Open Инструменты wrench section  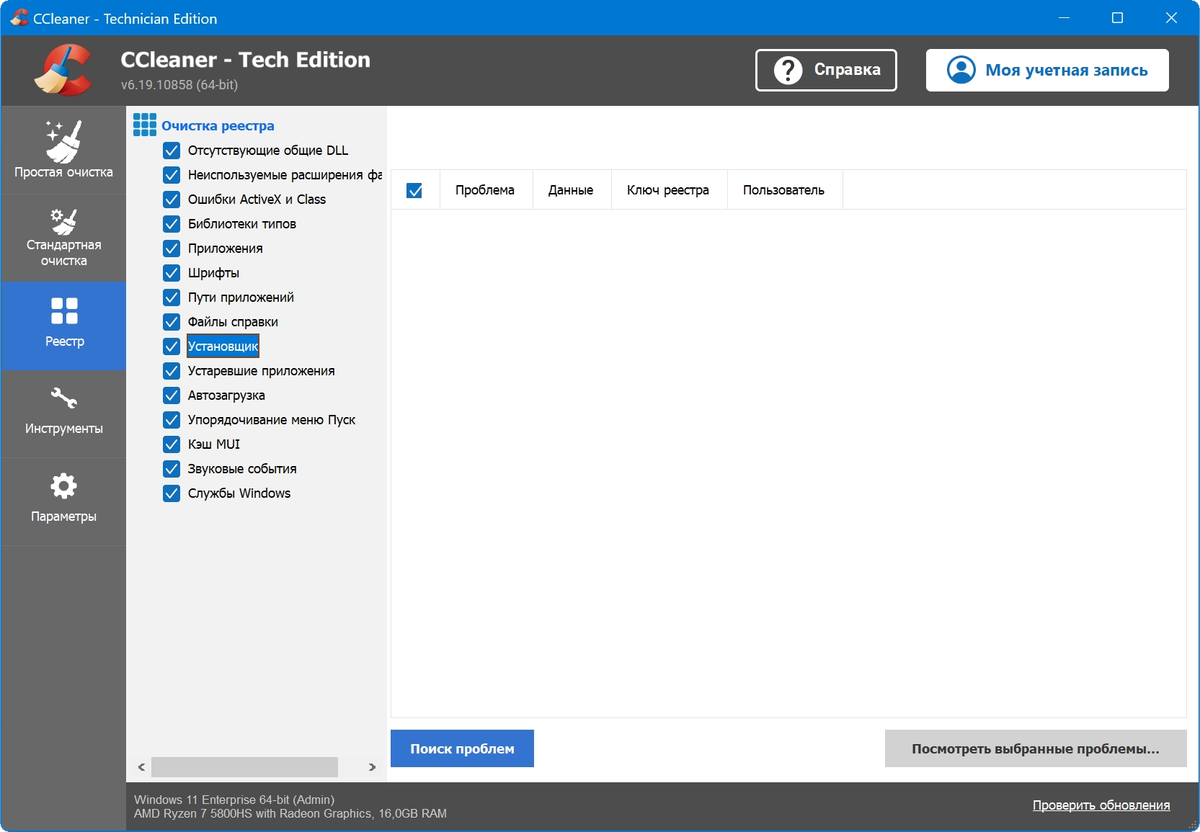tap(64, 414)
